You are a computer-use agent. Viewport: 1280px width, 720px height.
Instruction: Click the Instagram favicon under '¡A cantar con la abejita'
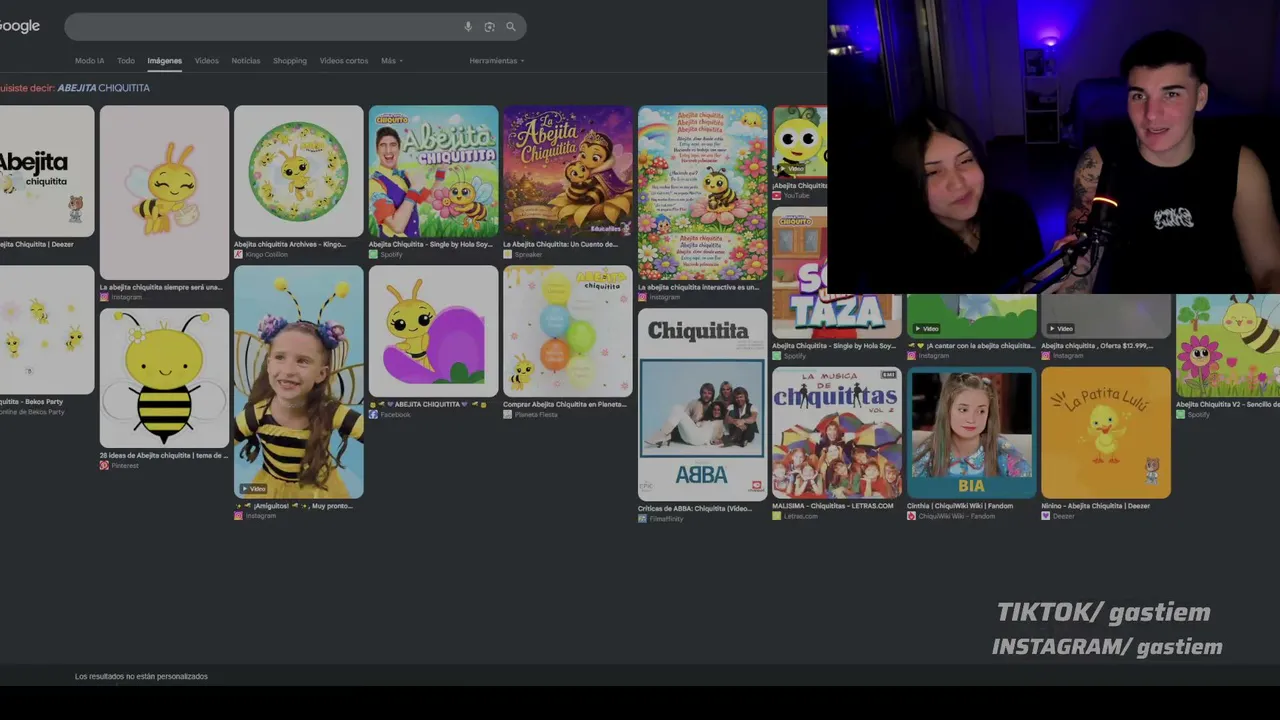pos(911,356)
